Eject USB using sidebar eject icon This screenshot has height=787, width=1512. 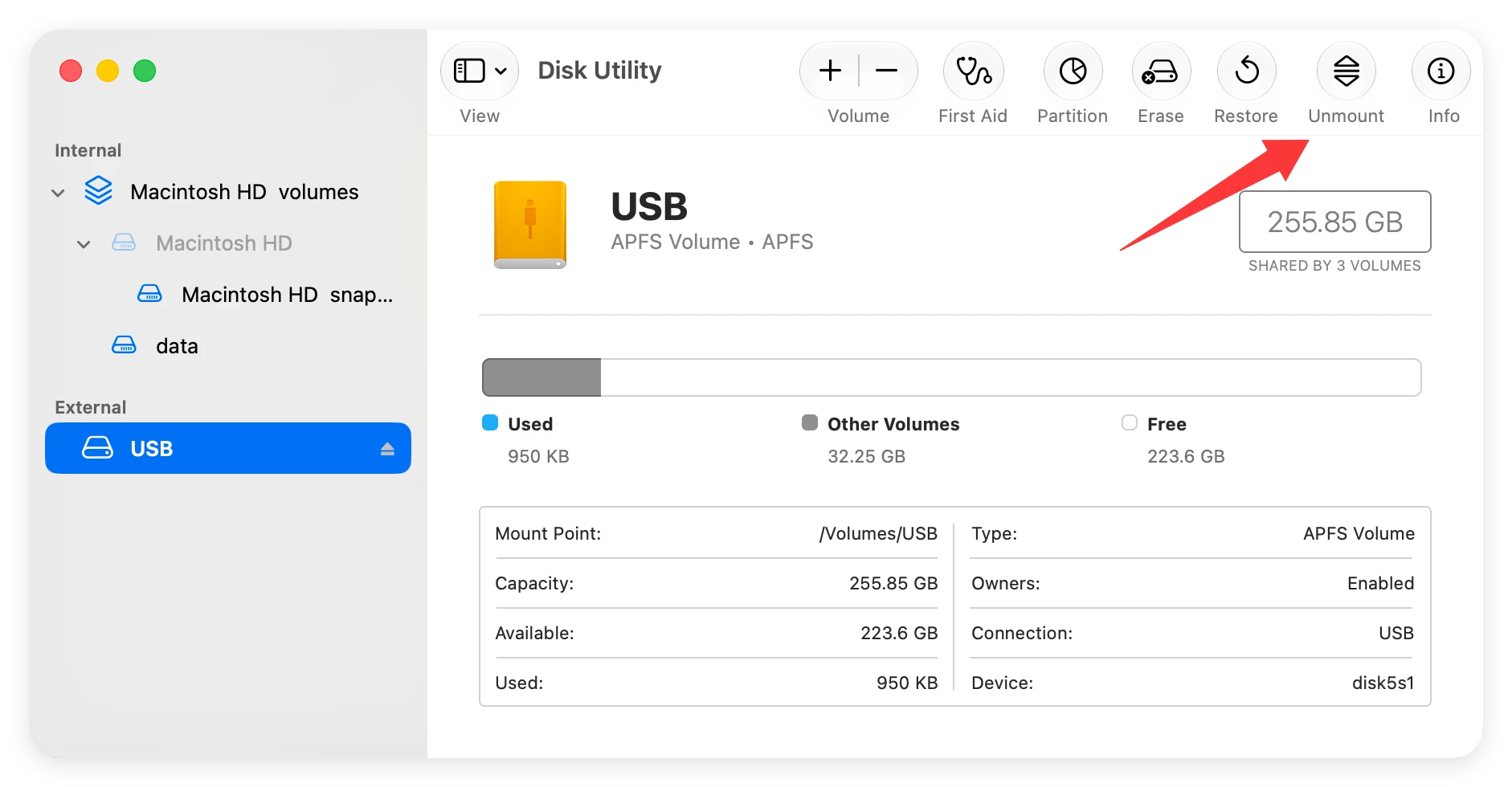click(x=387, y=449)
